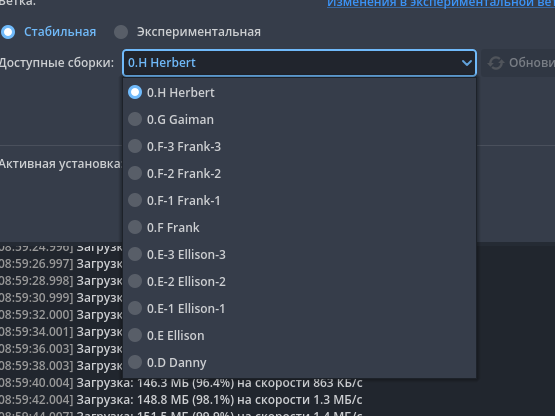555x416 pixels.
Task: Select the 0.E-3 Ellison-3 build
Action: pyautogui.click(x=299, y=255)
